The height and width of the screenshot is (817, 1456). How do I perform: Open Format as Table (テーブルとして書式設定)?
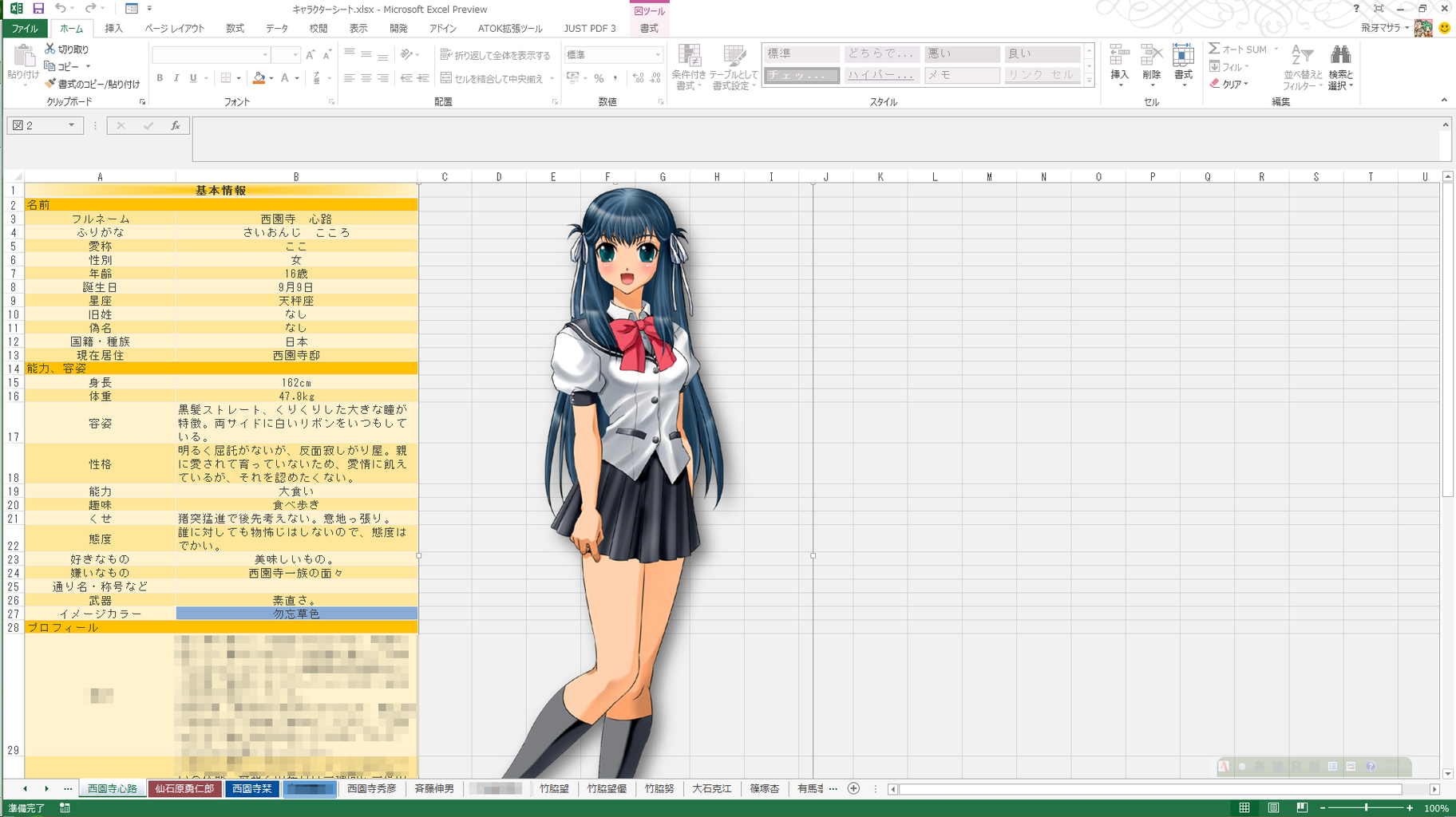tap(734, 67)
